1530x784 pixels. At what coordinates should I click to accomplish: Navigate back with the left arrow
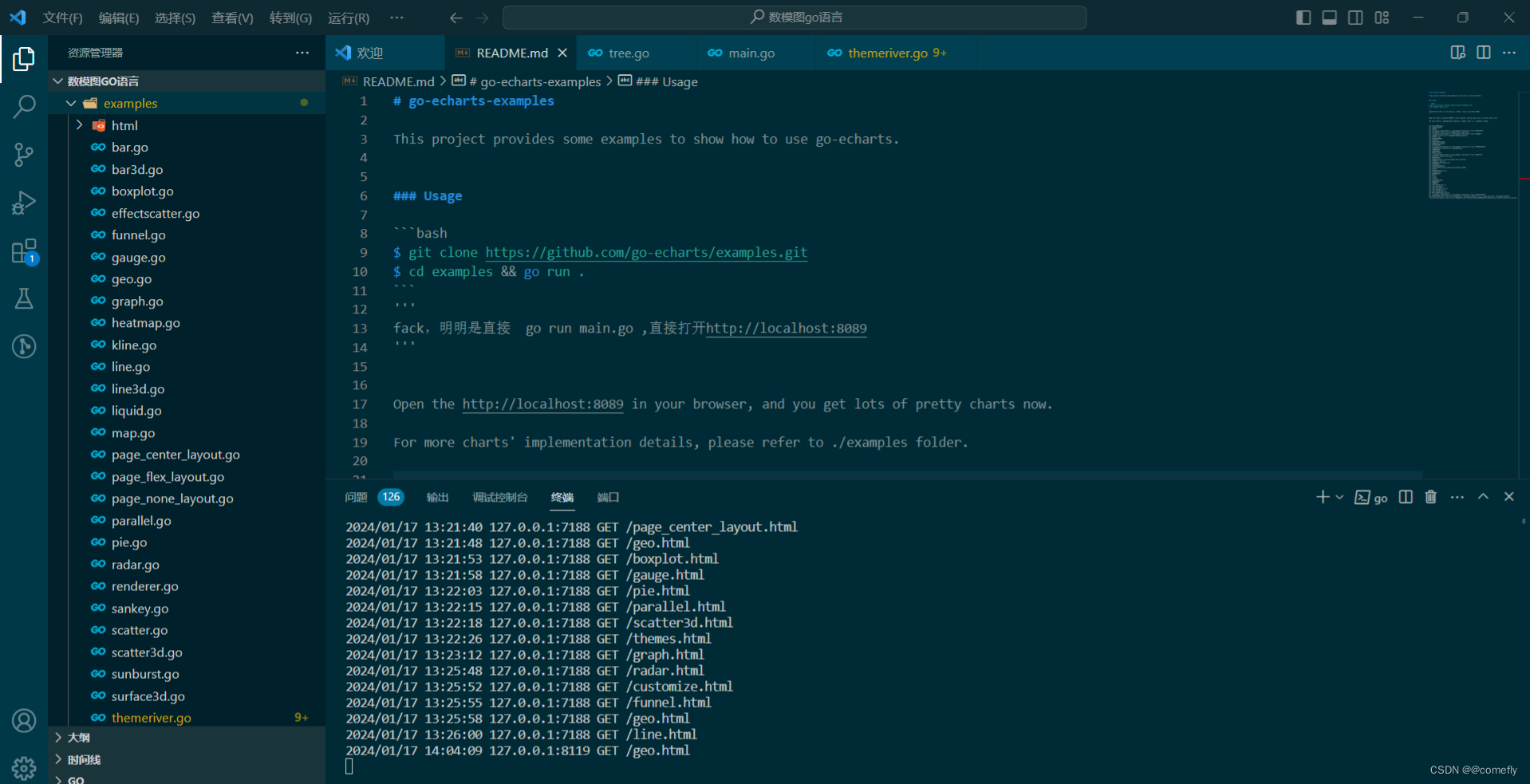(x=455, y=18)
